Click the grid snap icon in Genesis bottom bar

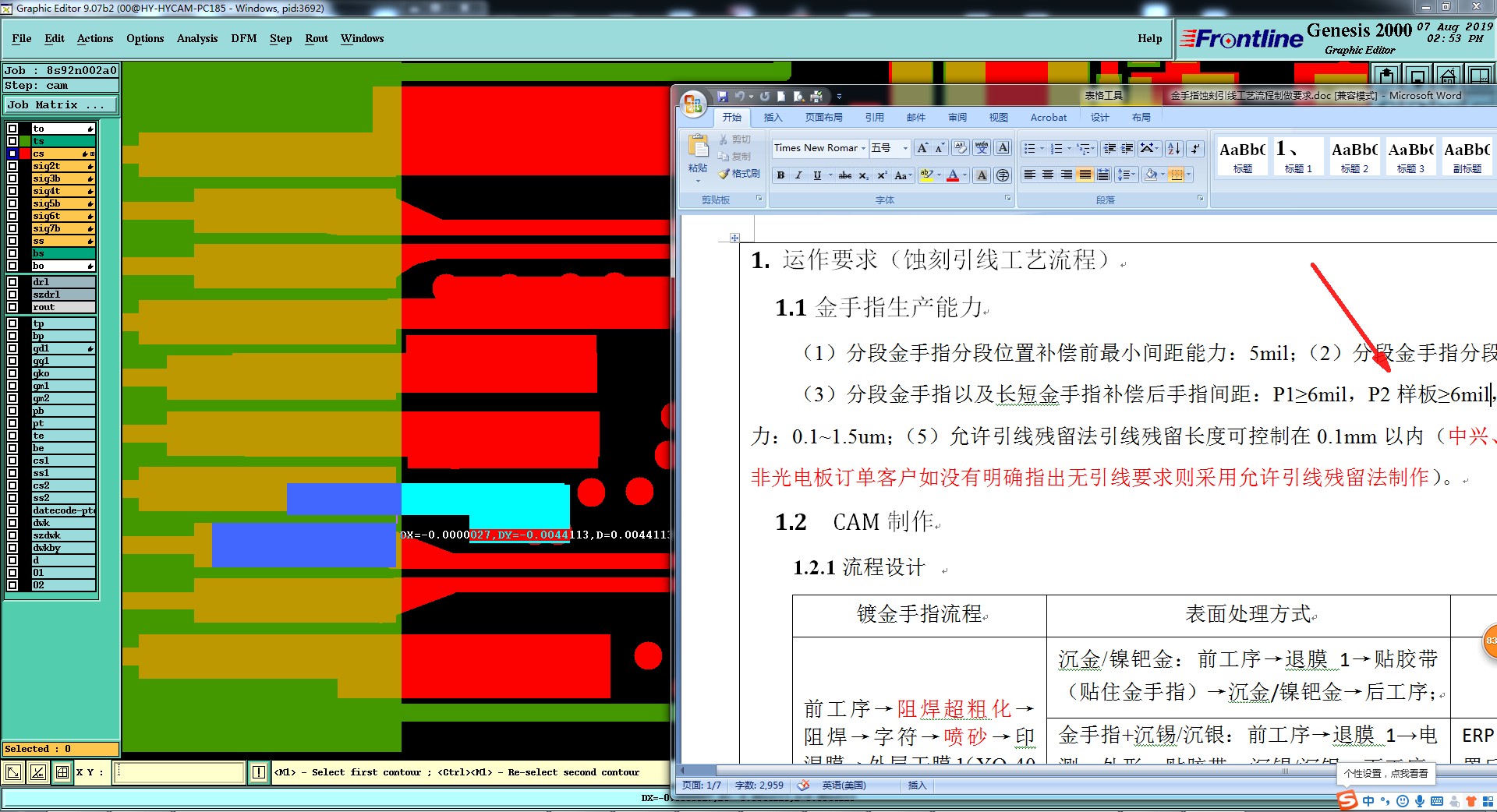click(62, 772)
